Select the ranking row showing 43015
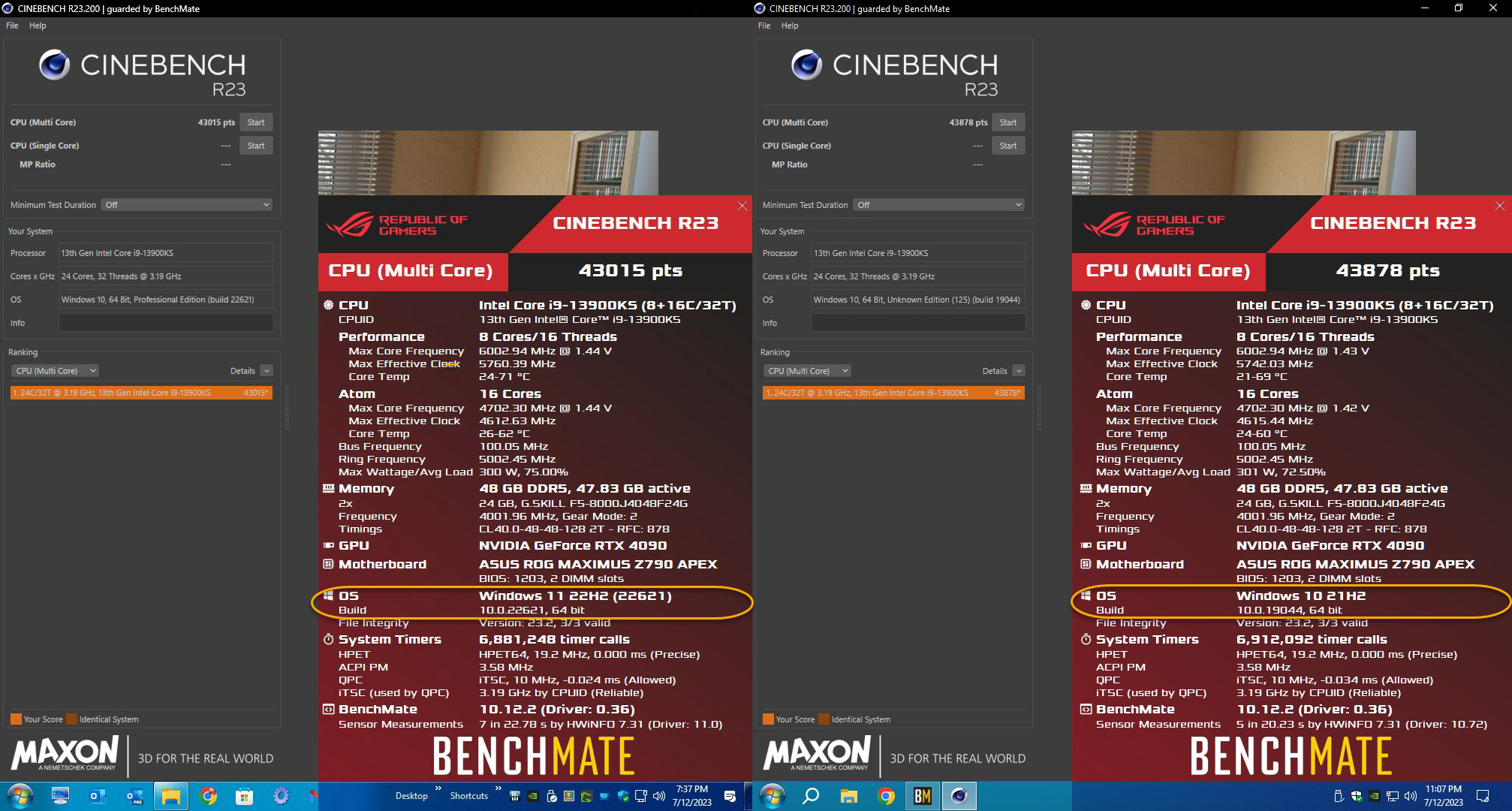 point(141,393)
